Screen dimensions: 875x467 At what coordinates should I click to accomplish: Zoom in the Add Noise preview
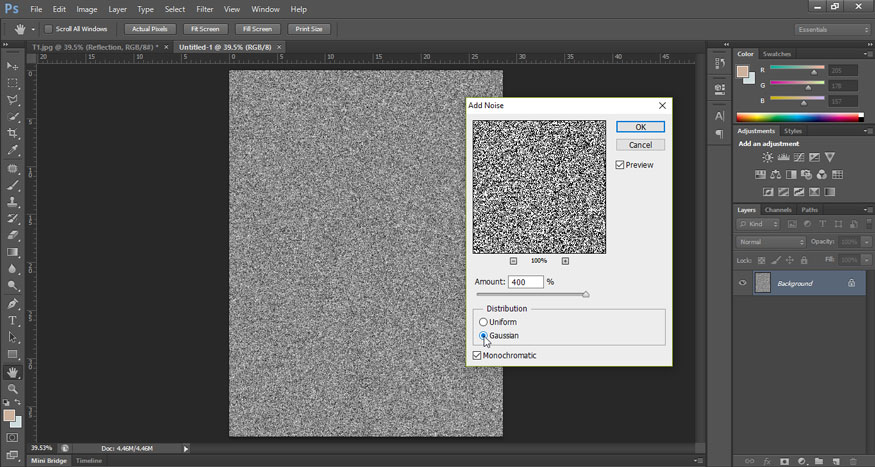565,261
